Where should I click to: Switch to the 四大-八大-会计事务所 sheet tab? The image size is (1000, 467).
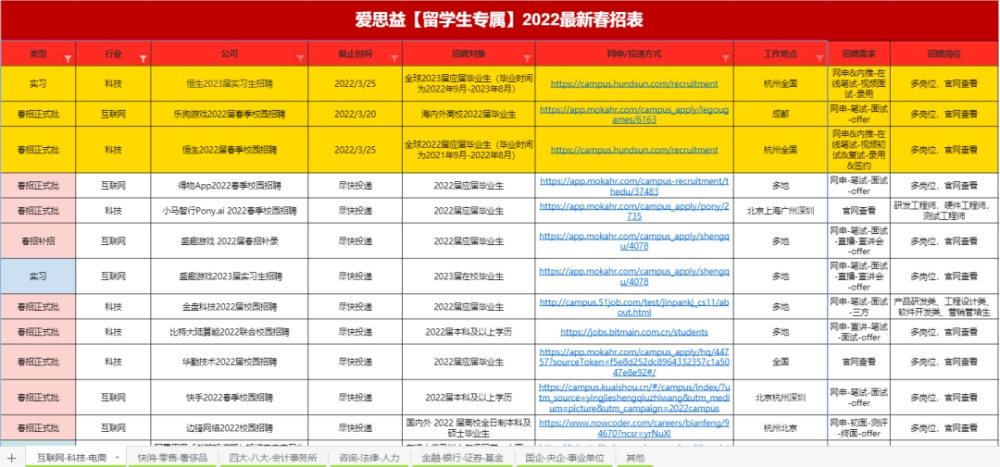click(273, 457)
